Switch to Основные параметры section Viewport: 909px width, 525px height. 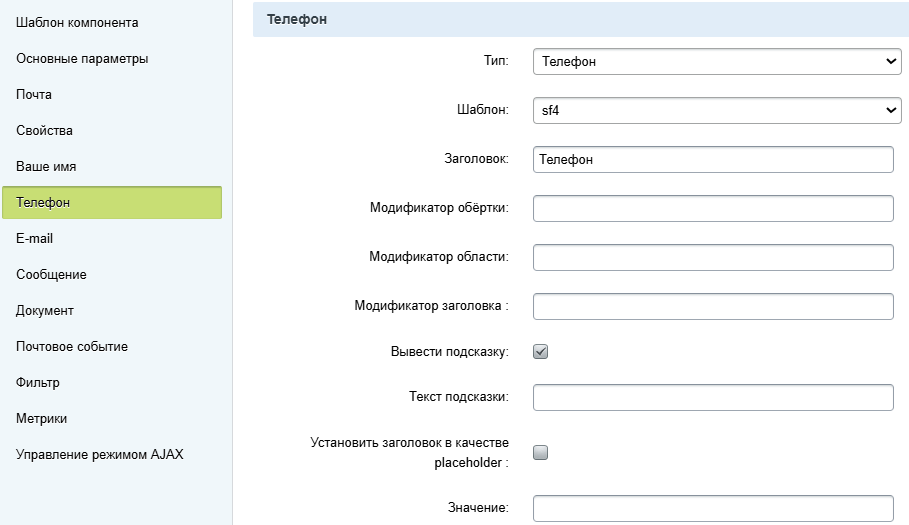[82, 58]
